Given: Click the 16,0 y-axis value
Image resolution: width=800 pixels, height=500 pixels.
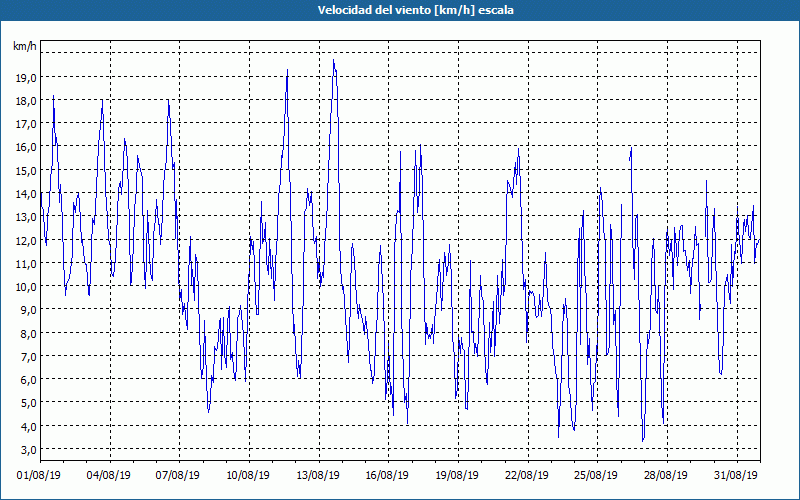Looking at the screenshot, I should 26,147.
